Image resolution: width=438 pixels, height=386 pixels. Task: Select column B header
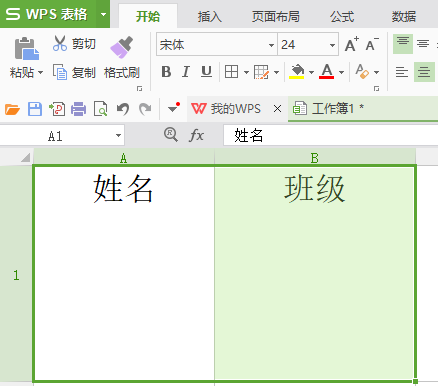(315, 158)
